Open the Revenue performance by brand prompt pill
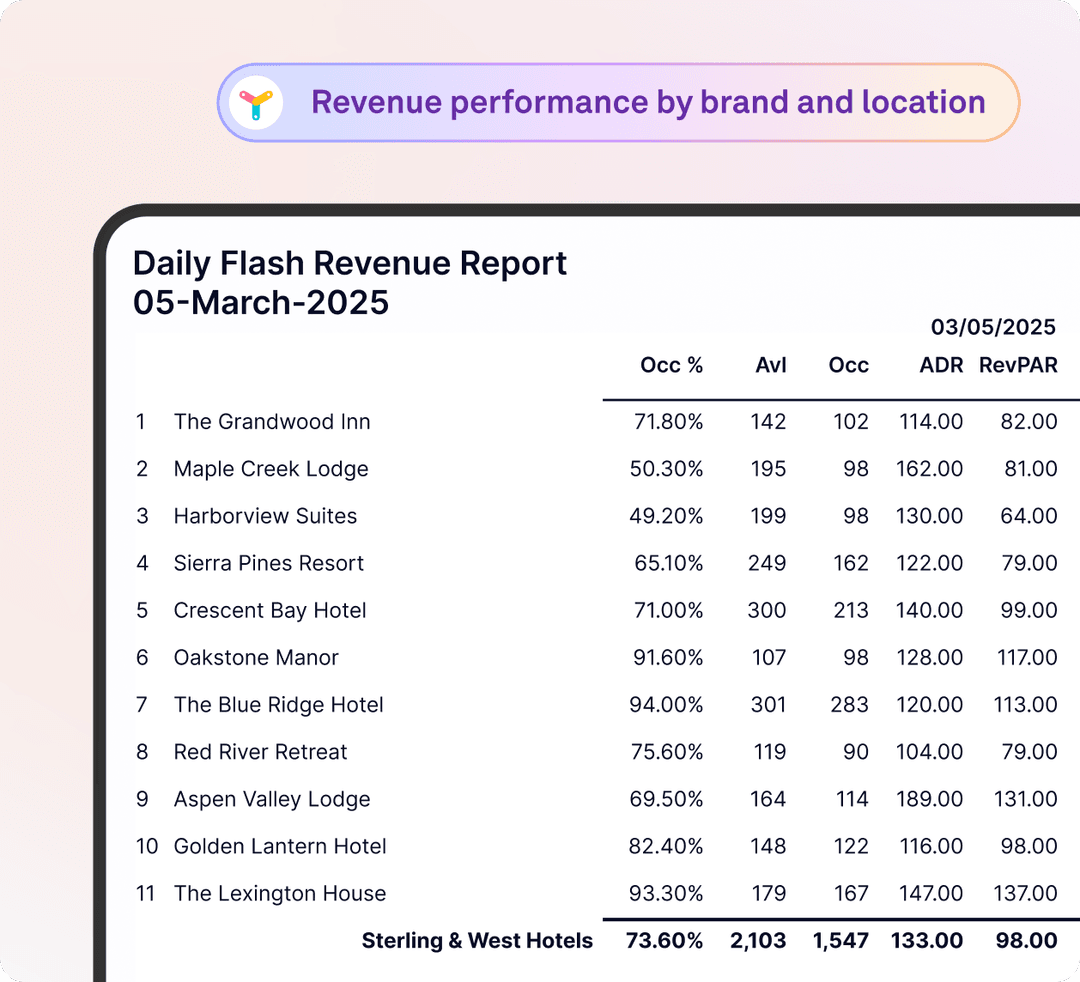This screenshot has height=982, width=1080. 618,103
